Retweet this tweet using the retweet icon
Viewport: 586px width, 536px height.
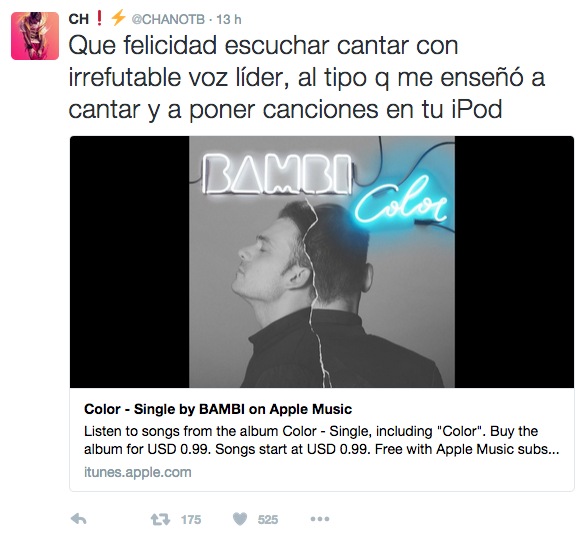(160, 519)
